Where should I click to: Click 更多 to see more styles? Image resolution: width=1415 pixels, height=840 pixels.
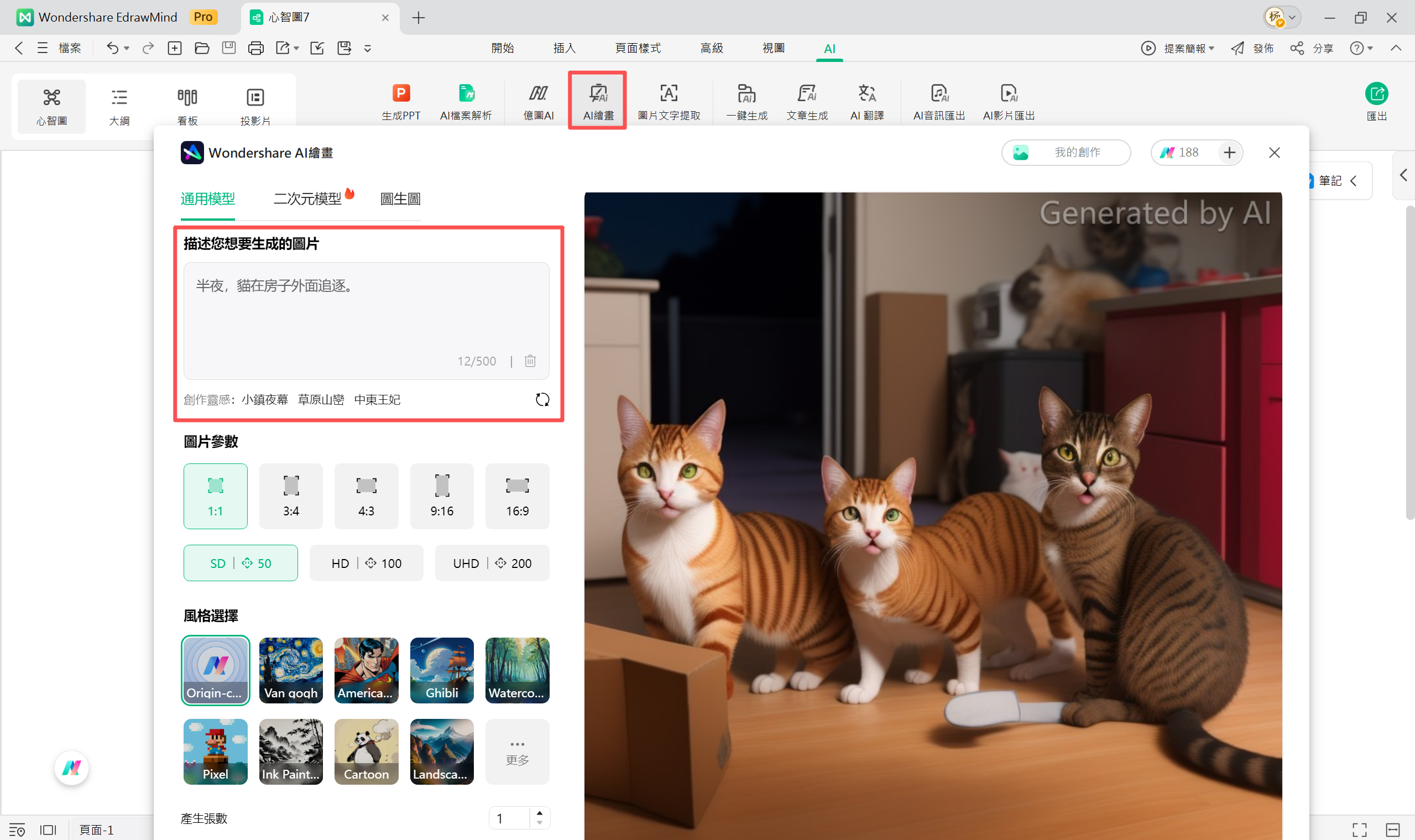click(x=517, y=752)
